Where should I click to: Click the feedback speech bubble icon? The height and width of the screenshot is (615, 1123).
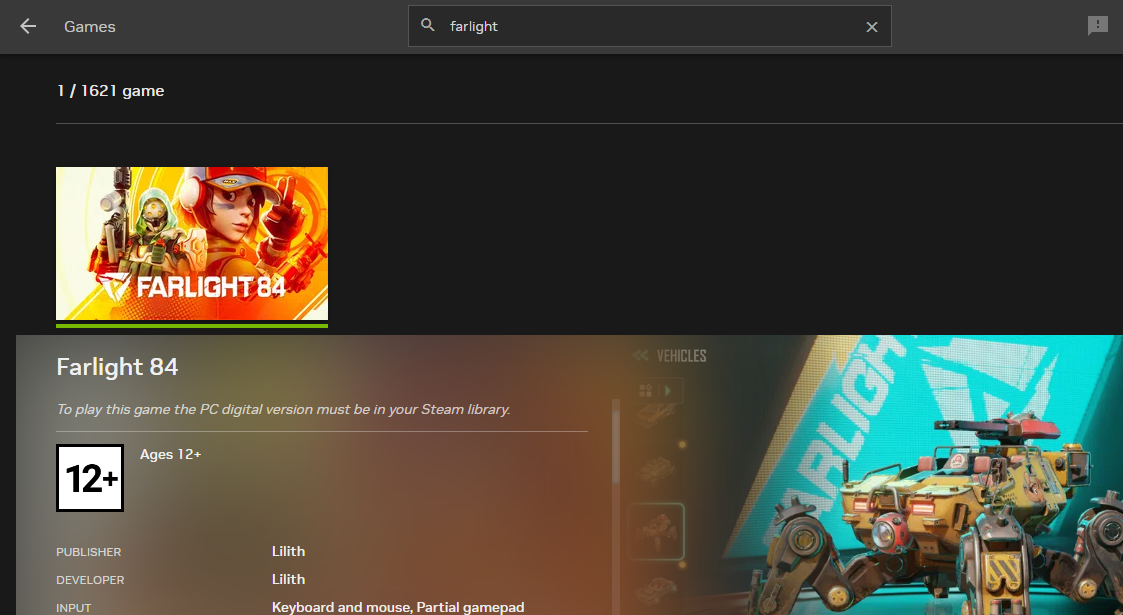point(1098,26)
